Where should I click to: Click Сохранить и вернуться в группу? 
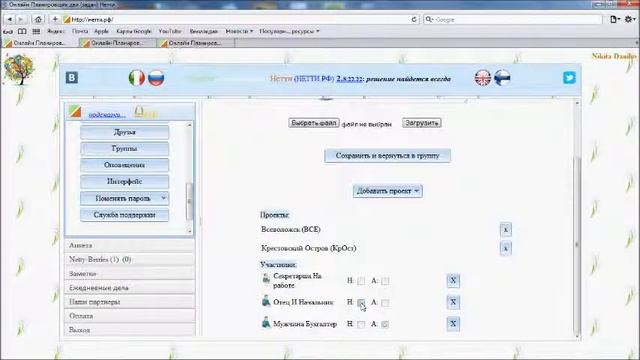click(387, 156)
